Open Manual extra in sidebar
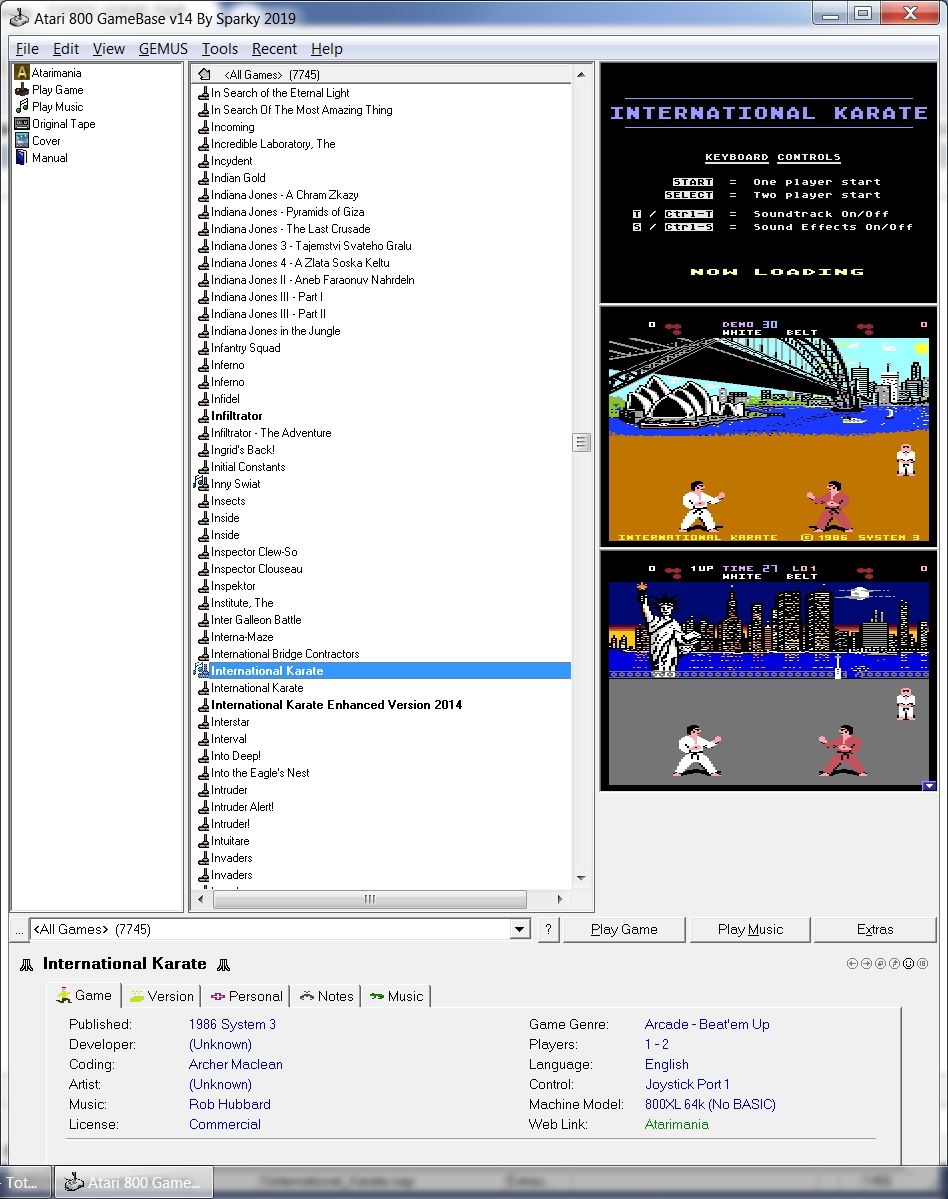Screen dimensions: 948x1199 coord(42,158)
